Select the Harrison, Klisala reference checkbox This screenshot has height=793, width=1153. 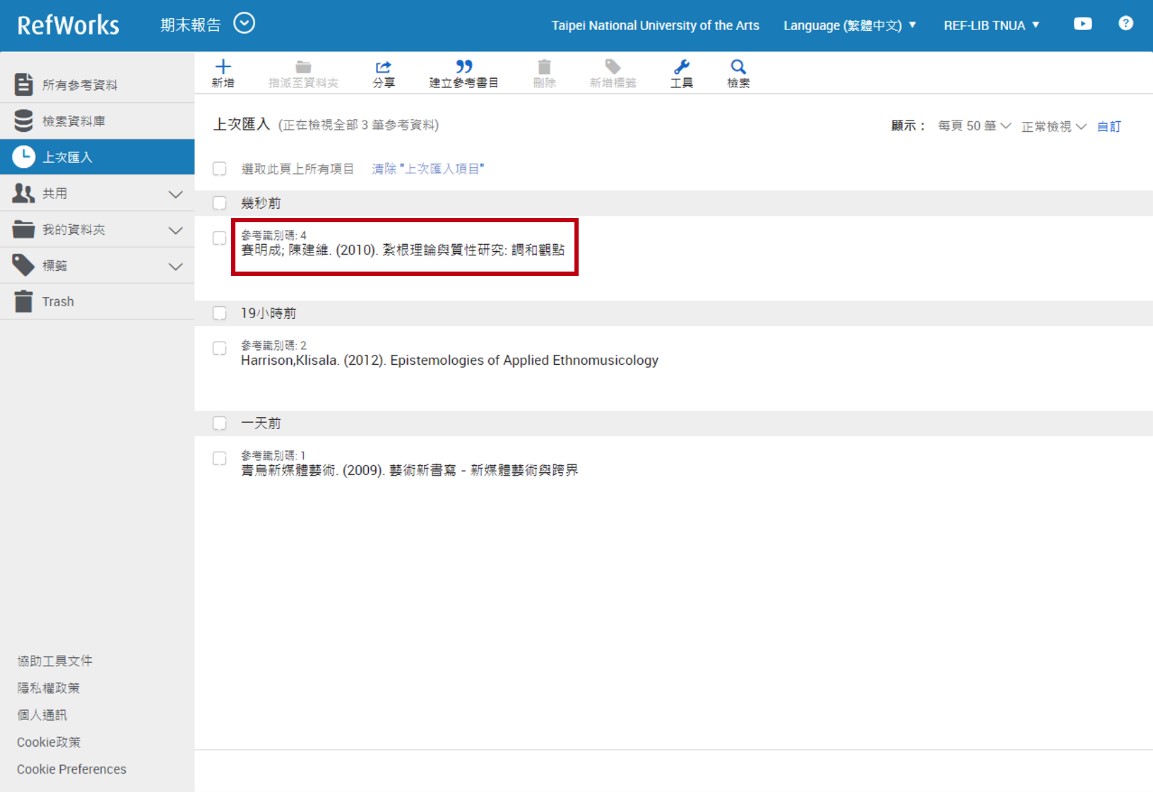click(x=220, y=348)
